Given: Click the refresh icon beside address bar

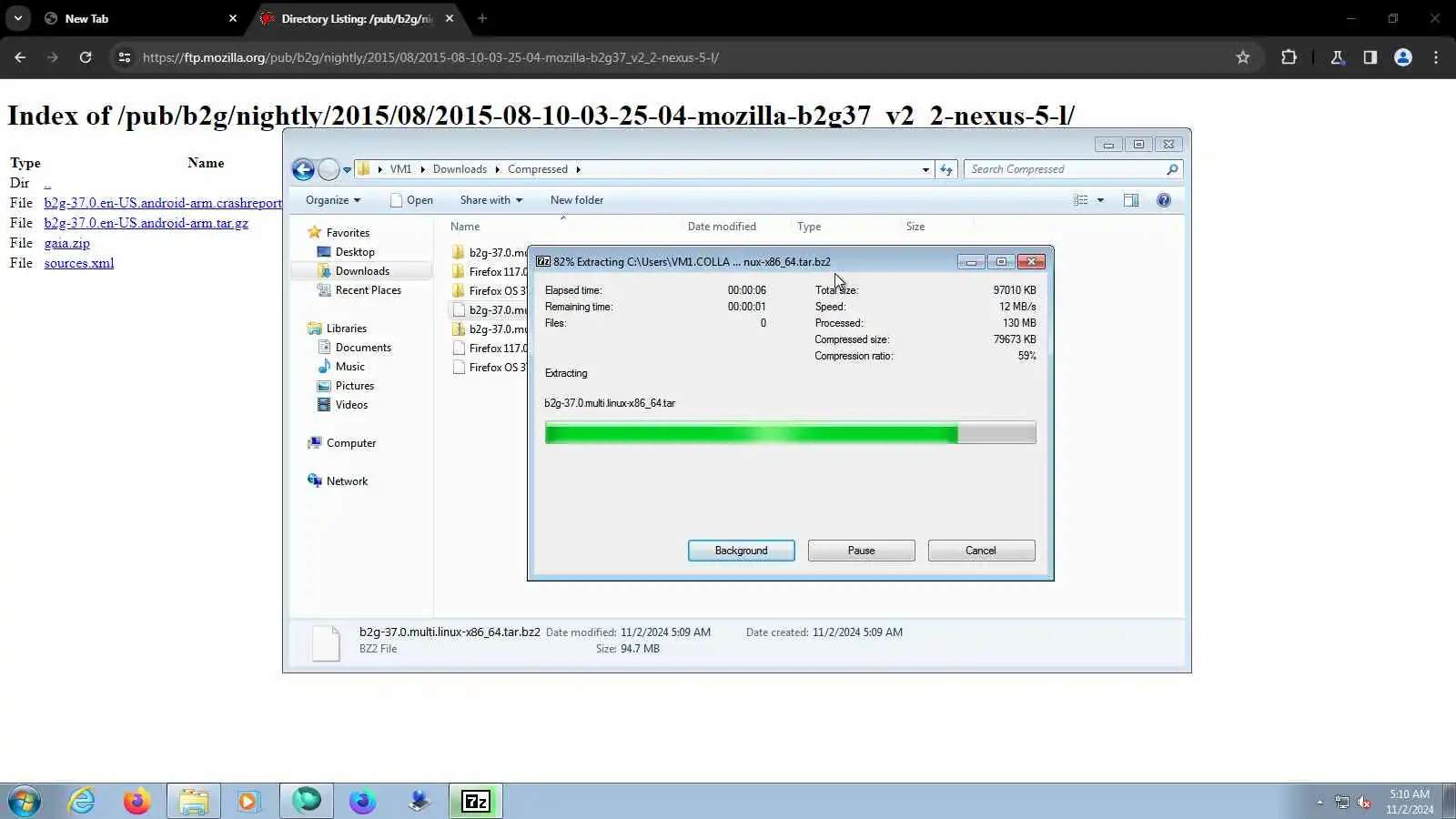Looking at the screenshot, I should point(946,169).
